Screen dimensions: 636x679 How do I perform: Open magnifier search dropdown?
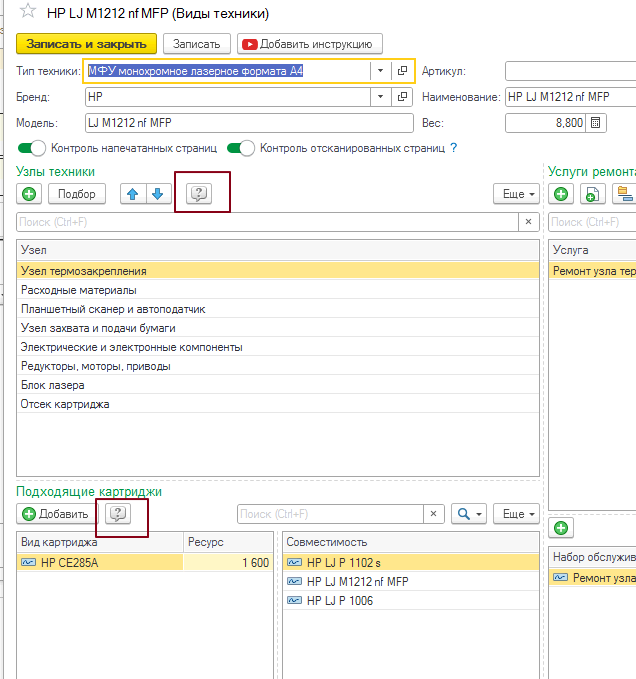tap(469, 514)
